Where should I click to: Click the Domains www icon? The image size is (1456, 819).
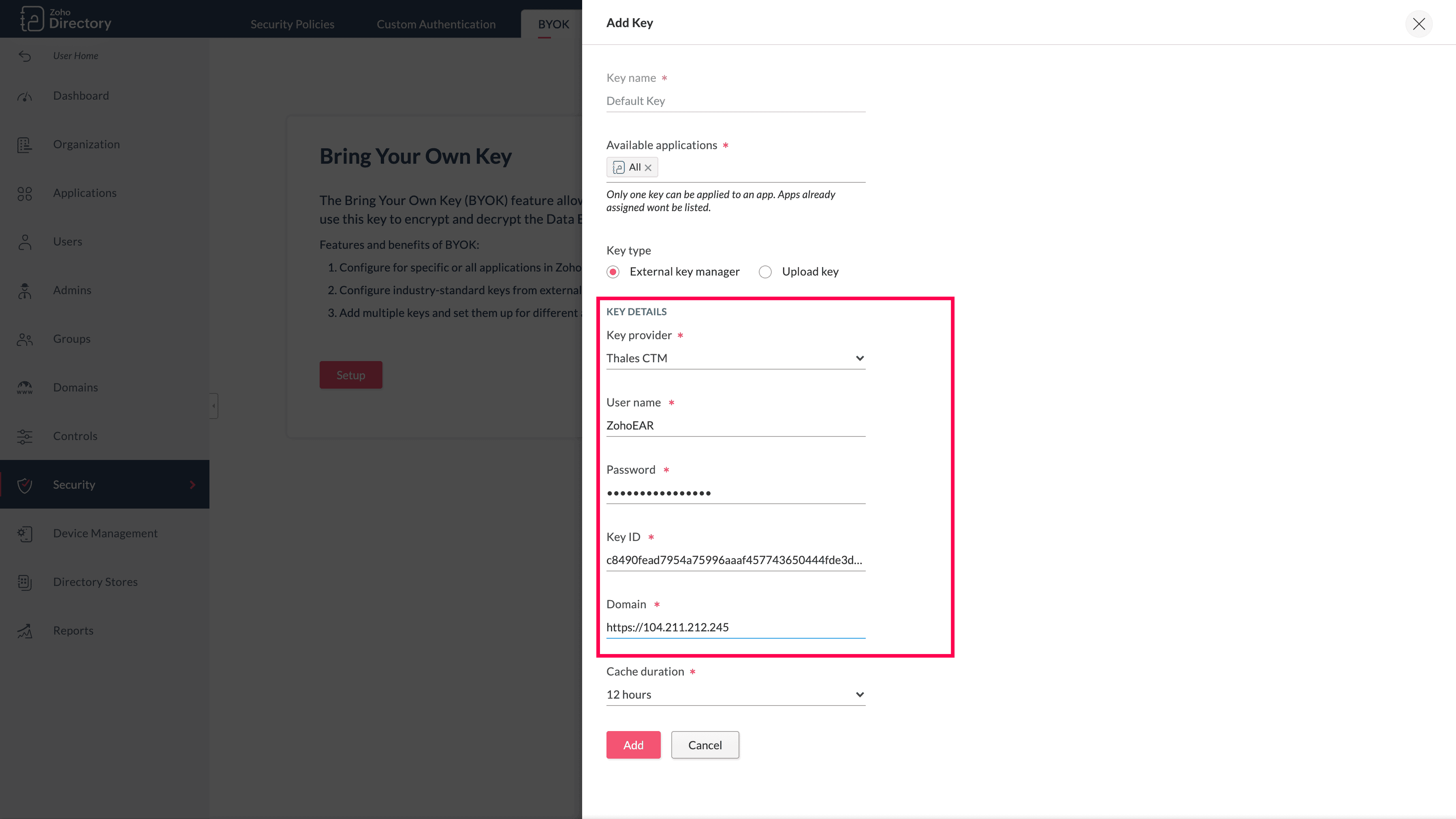tap(24, 388)
